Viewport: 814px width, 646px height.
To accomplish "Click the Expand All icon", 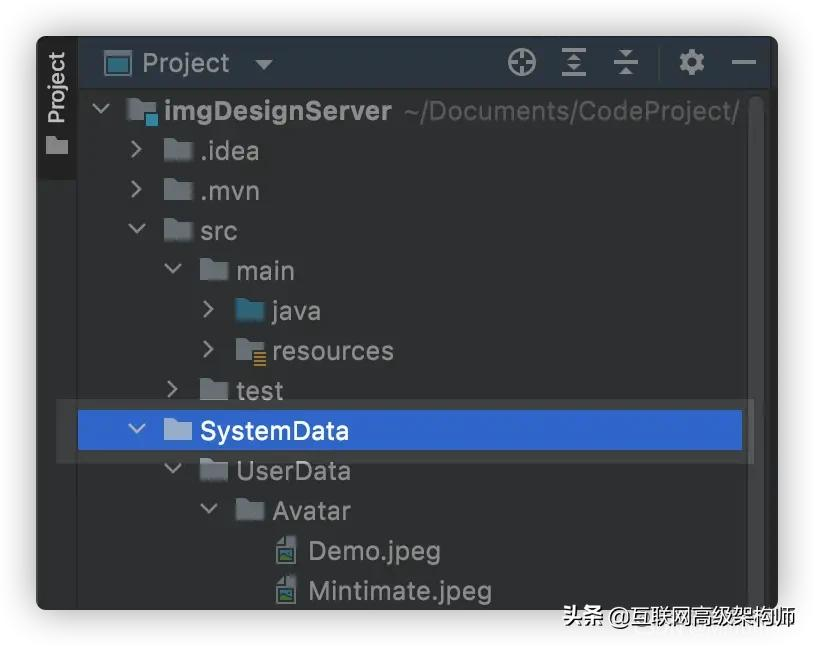I will point(574,63).
